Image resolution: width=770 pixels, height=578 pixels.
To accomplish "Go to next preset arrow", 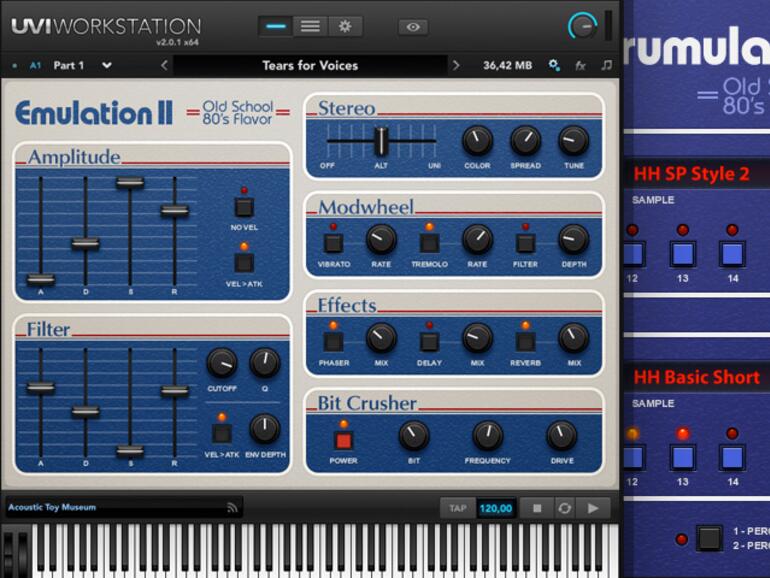I will 456,65.
